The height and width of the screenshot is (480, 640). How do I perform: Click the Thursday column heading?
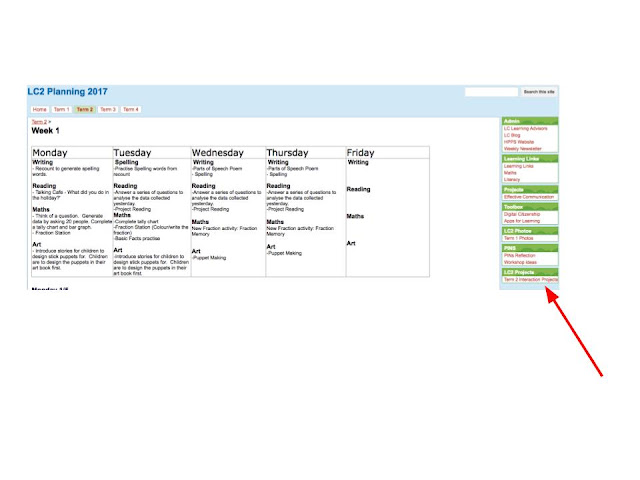coord(287,153)
